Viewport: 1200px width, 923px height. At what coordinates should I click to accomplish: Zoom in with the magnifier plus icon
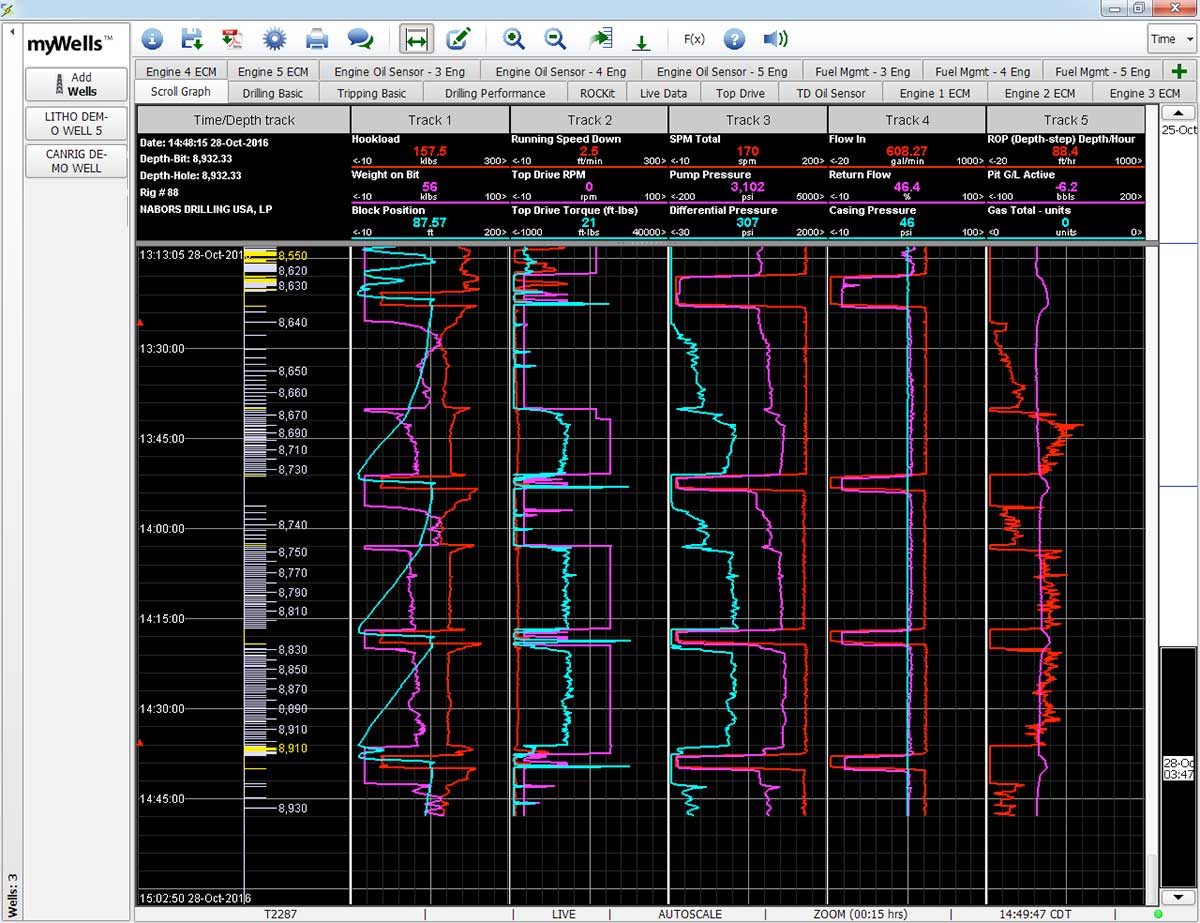(514, 39)
